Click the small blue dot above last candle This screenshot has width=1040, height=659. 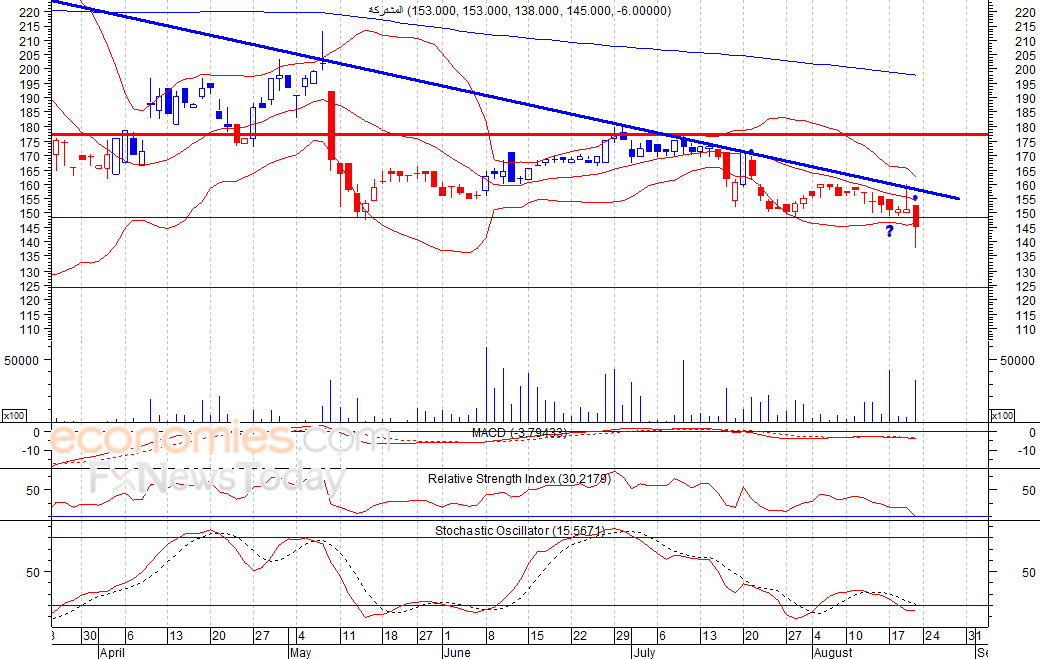[x=915, y=198]
